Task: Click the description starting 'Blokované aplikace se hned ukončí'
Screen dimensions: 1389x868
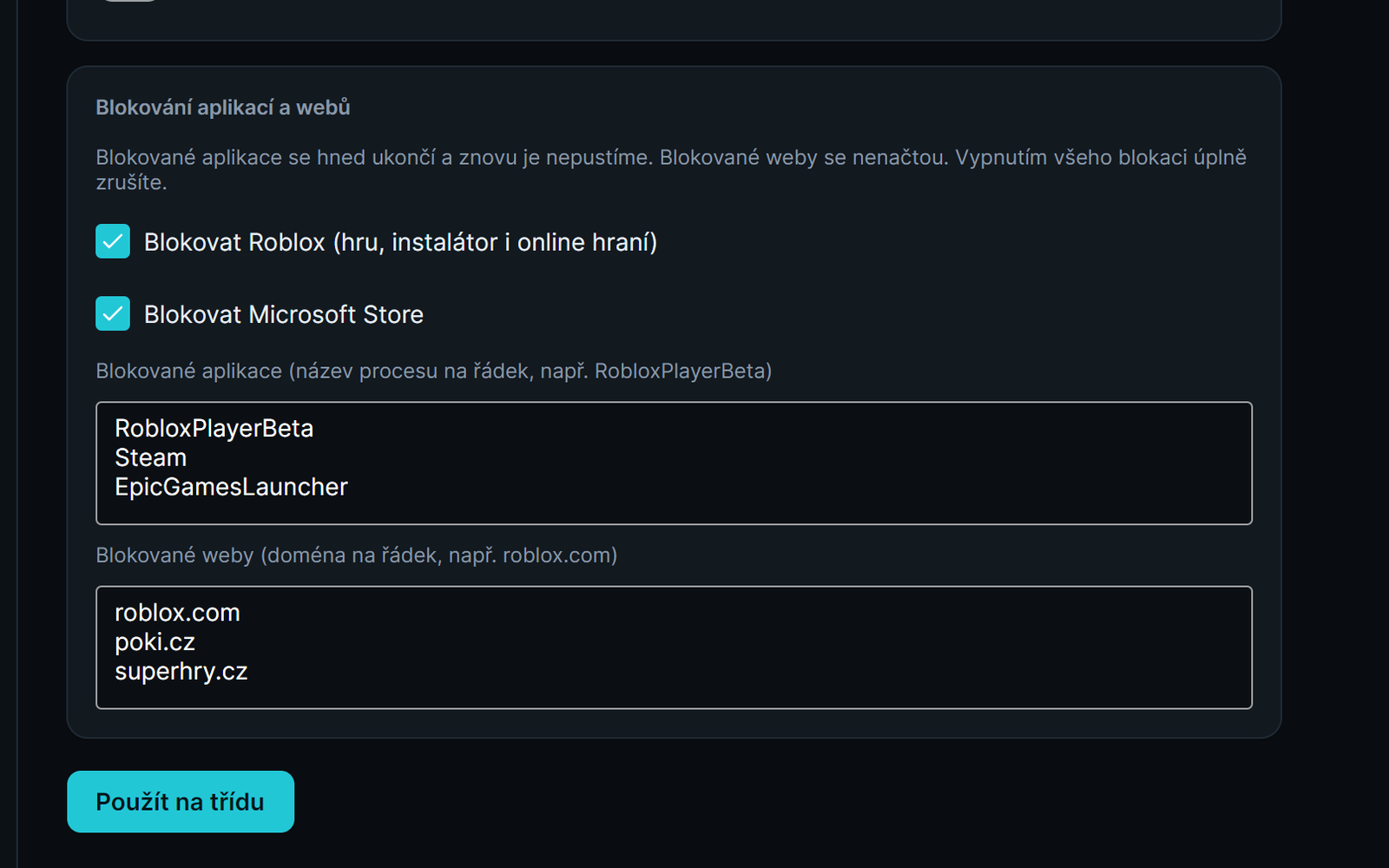Action: [x=671, y=169]
